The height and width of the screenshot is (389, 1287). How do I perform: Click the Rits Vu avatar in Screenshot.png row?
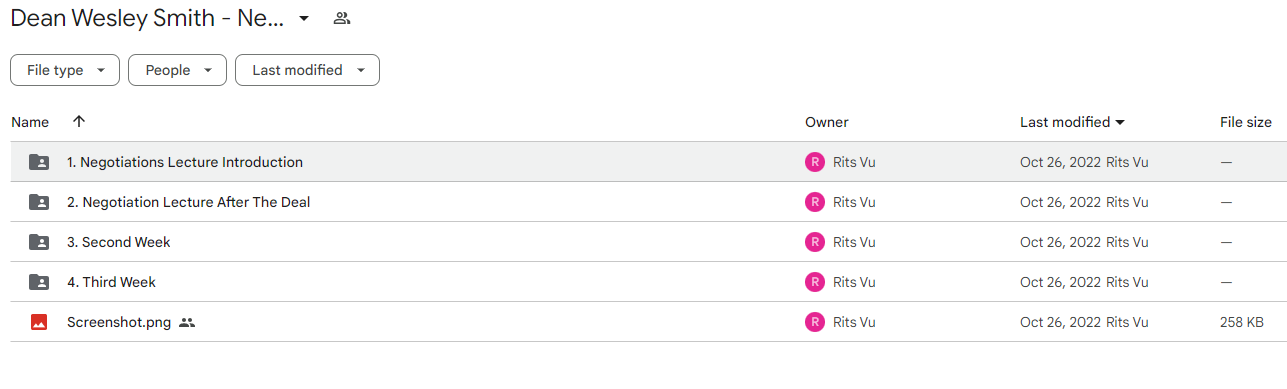click(x=815, y=322)
